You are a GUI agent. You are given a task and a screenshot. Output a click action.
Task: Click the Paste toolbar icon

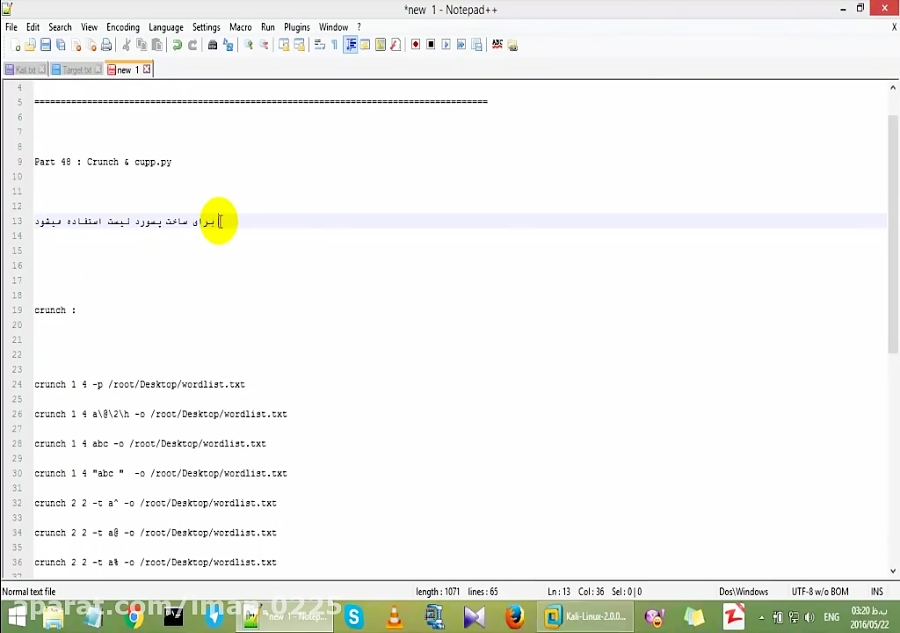[157, 45]
